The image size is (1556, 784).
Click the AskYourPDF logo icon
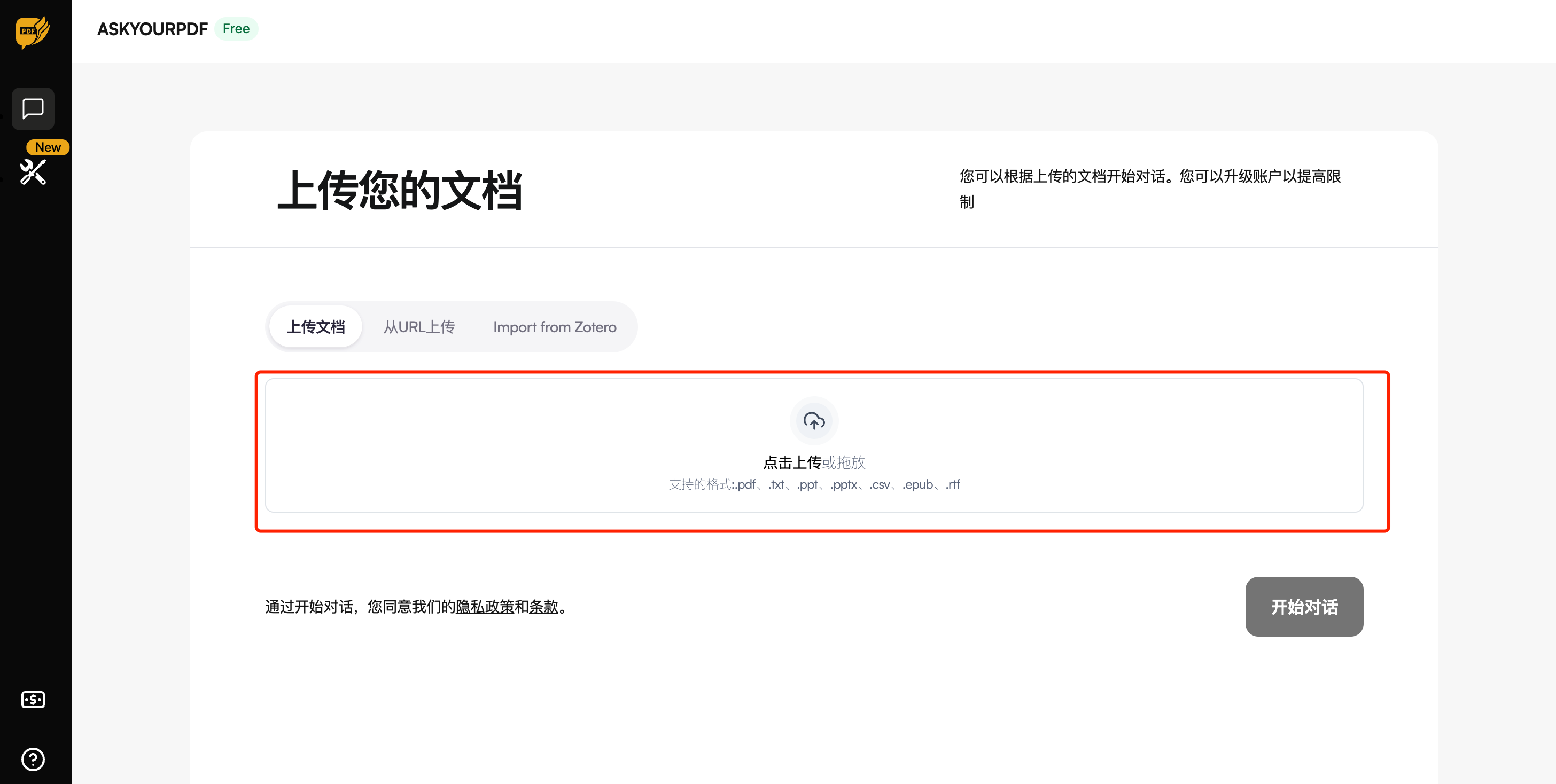(x=33, y=33)
